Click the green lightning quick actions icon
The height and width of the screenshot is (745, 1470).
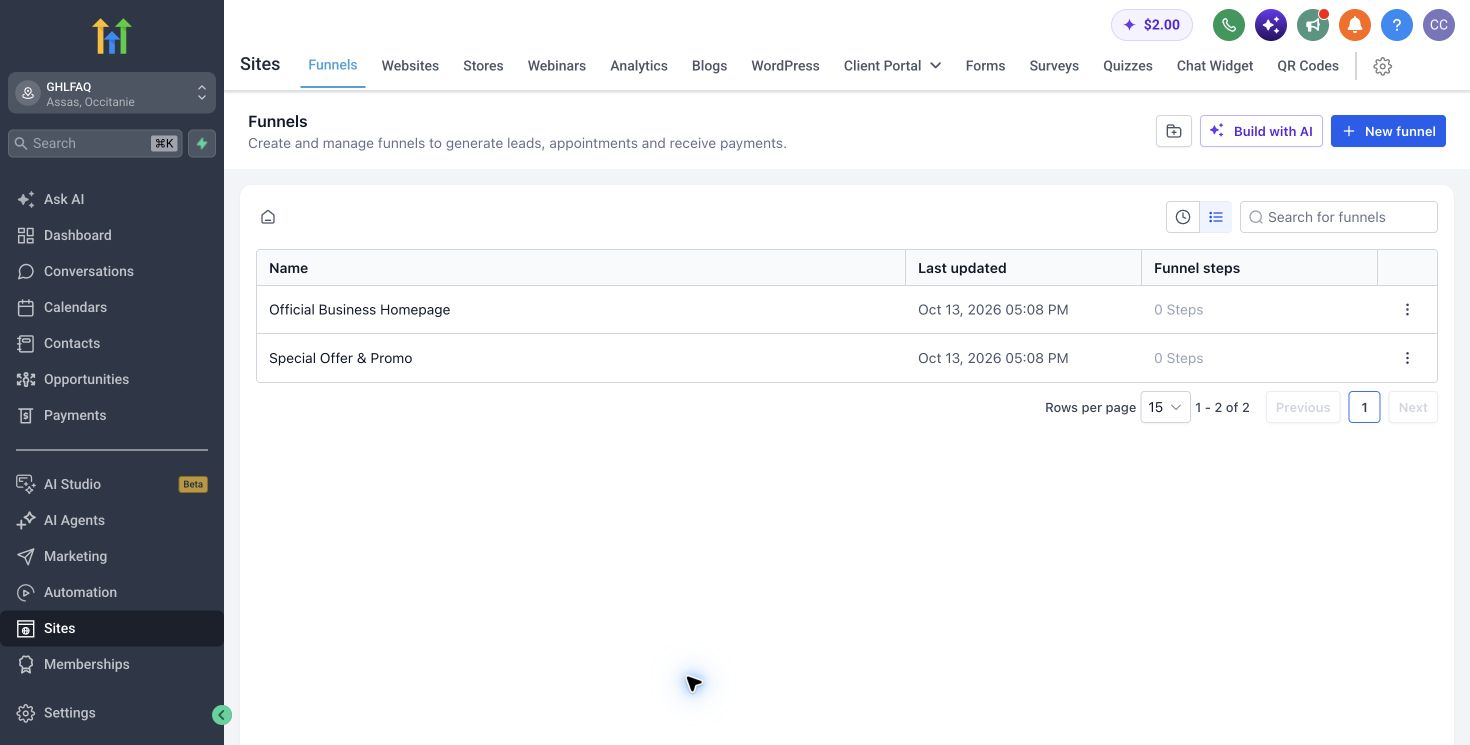pos(202,143)
